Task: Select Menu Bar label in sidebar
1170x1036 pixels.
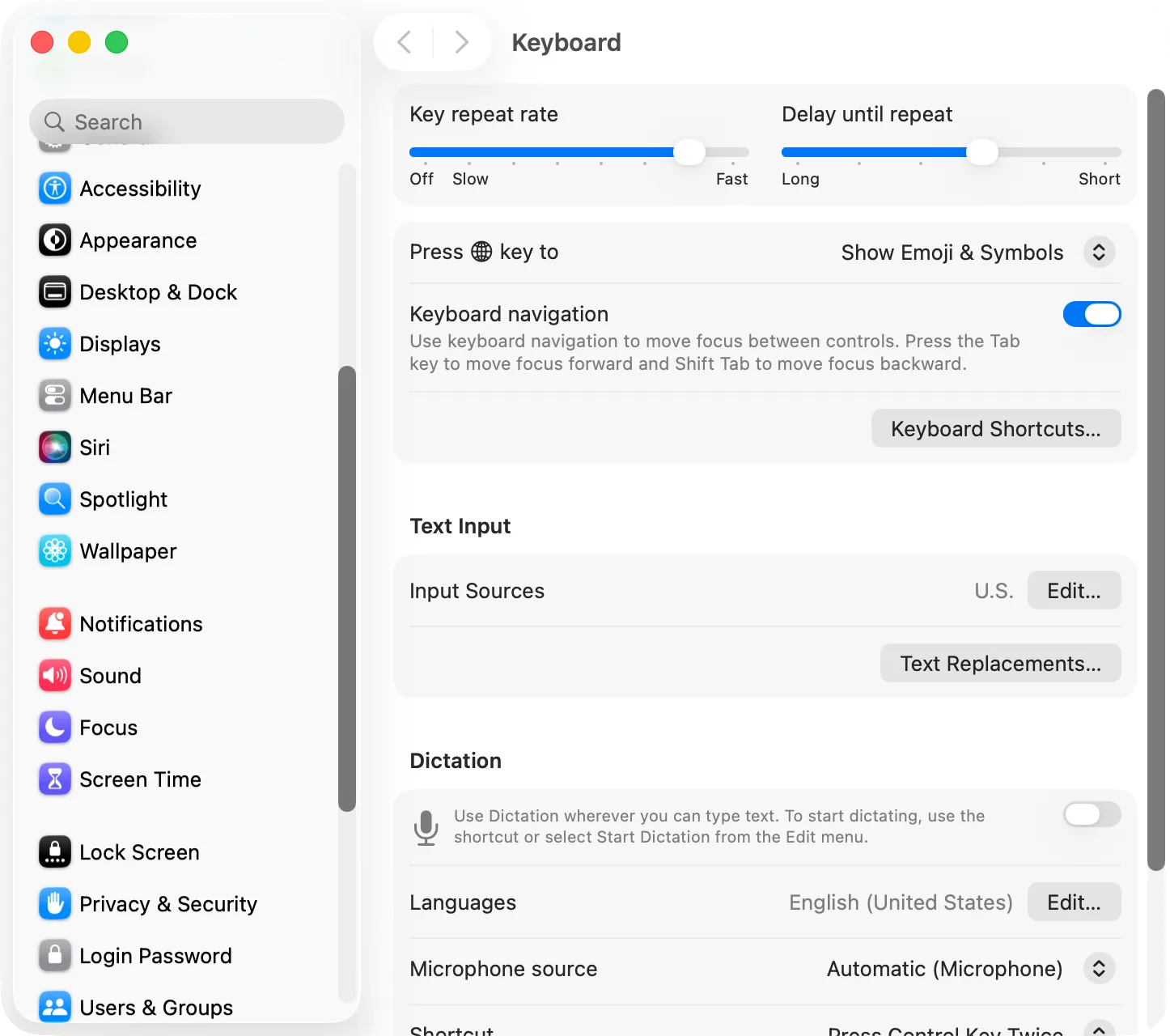Action: [125, 396]
